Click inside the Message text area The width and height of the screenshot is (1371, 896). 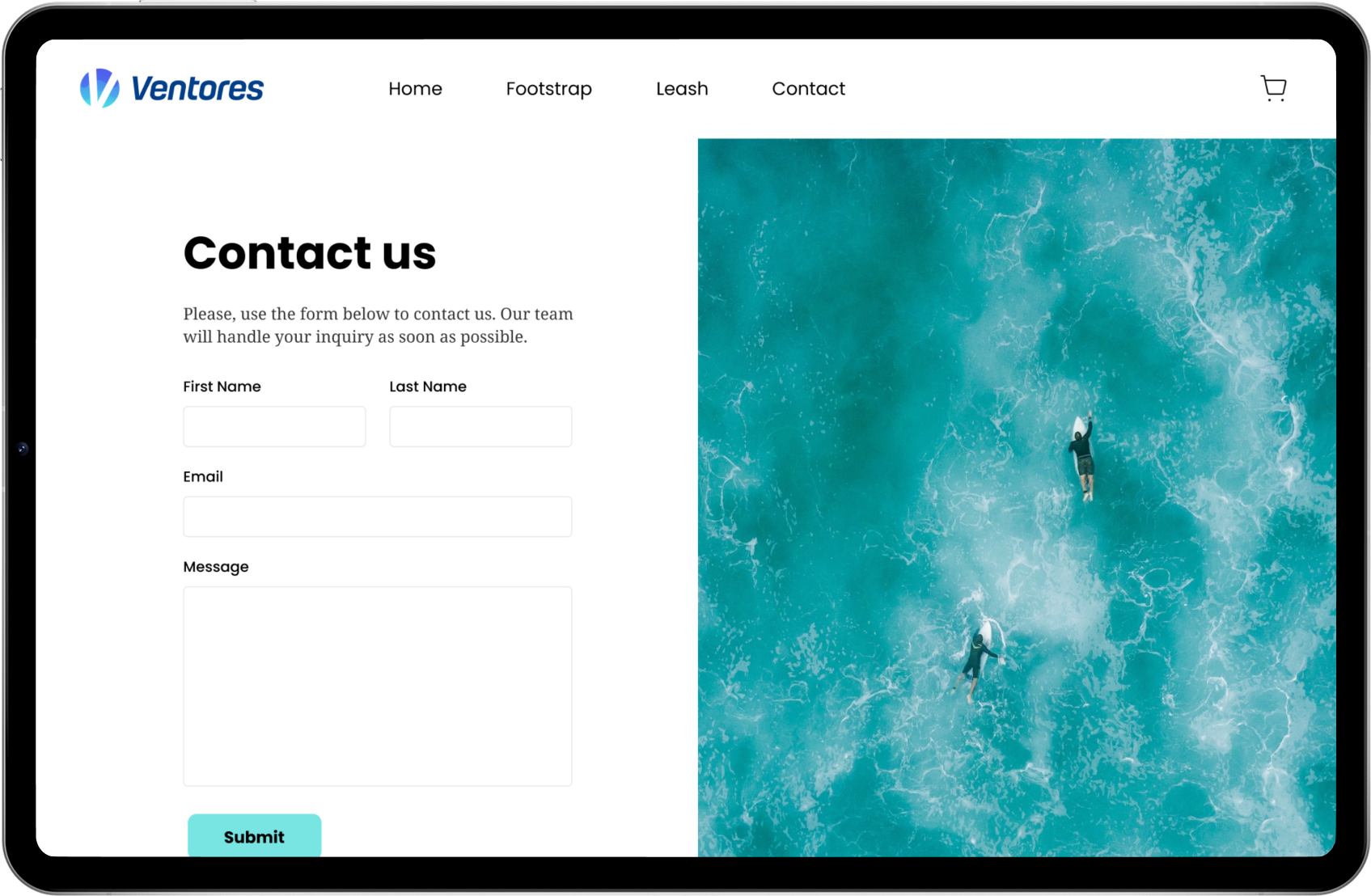pyautogui.click(x=378, y=687)
